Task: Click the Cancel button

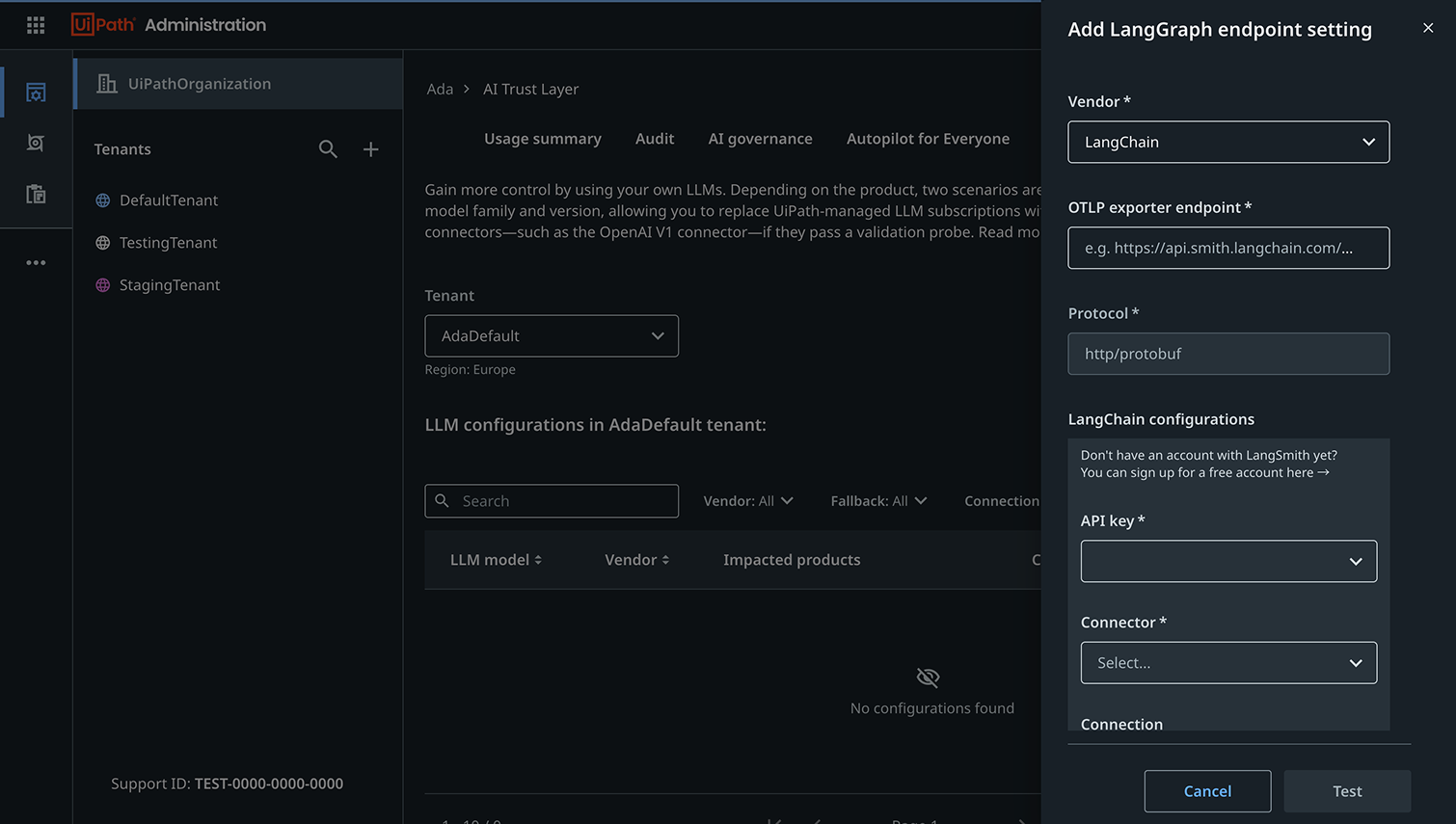Action: [x=1207, y=791]
